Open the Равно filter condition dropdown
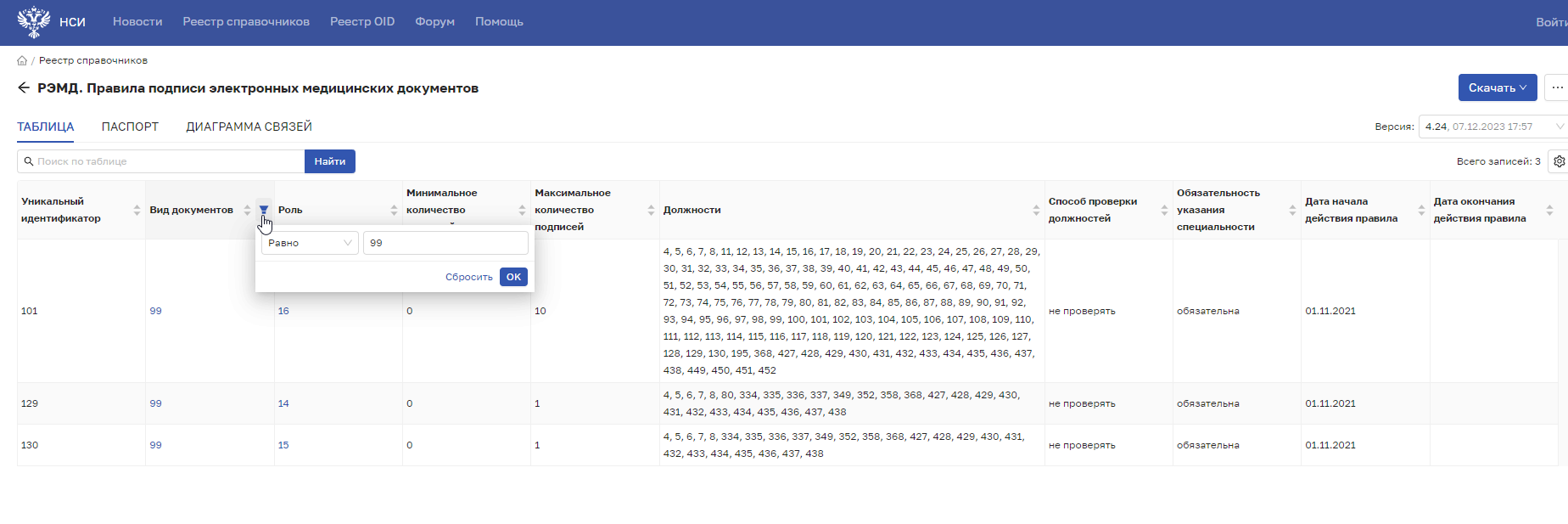Screen dimensions: 1568x524 tap(310, 243)
